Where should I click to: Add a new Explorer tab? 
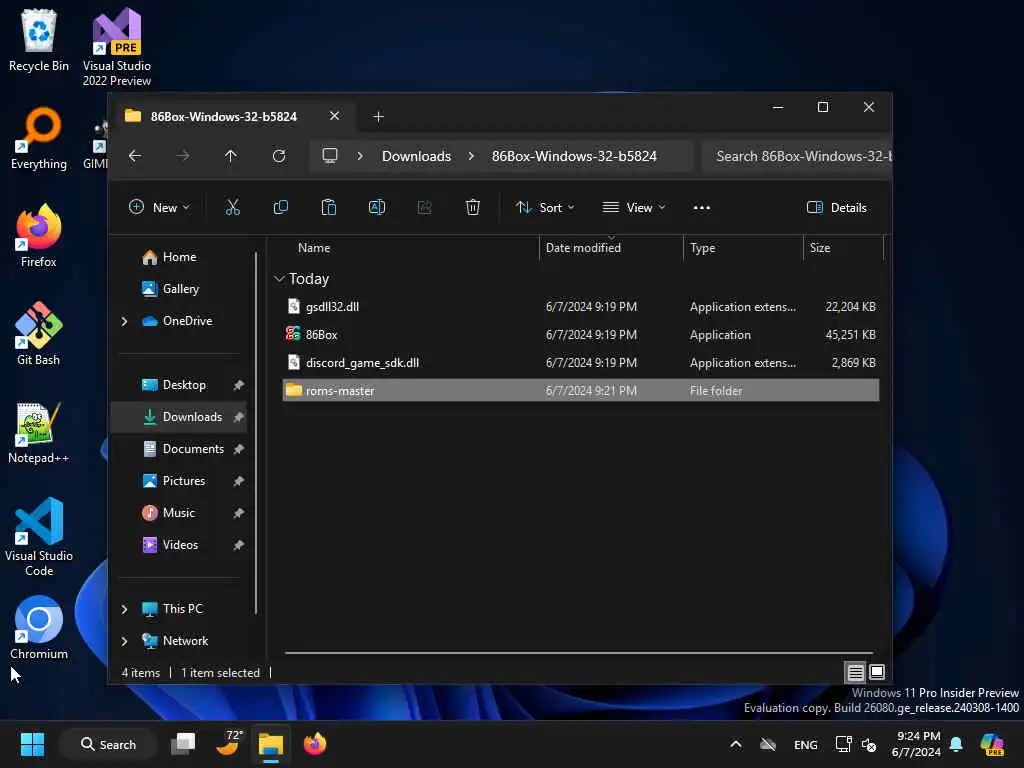pyautogui.click(x=378, y=116)
